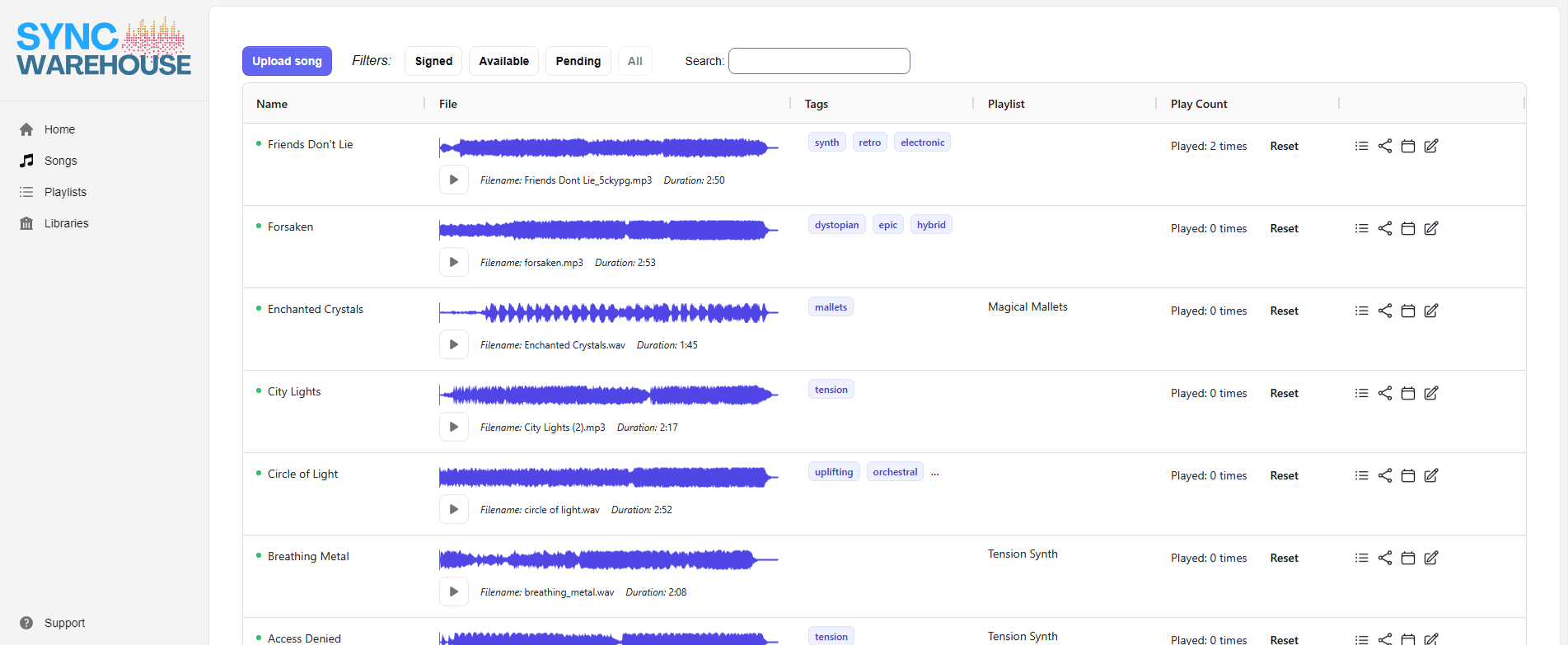Open the Magical Mallets playlist
Screen dimensions: 1568x645
pyautogui.click(x=1027, y=306)
